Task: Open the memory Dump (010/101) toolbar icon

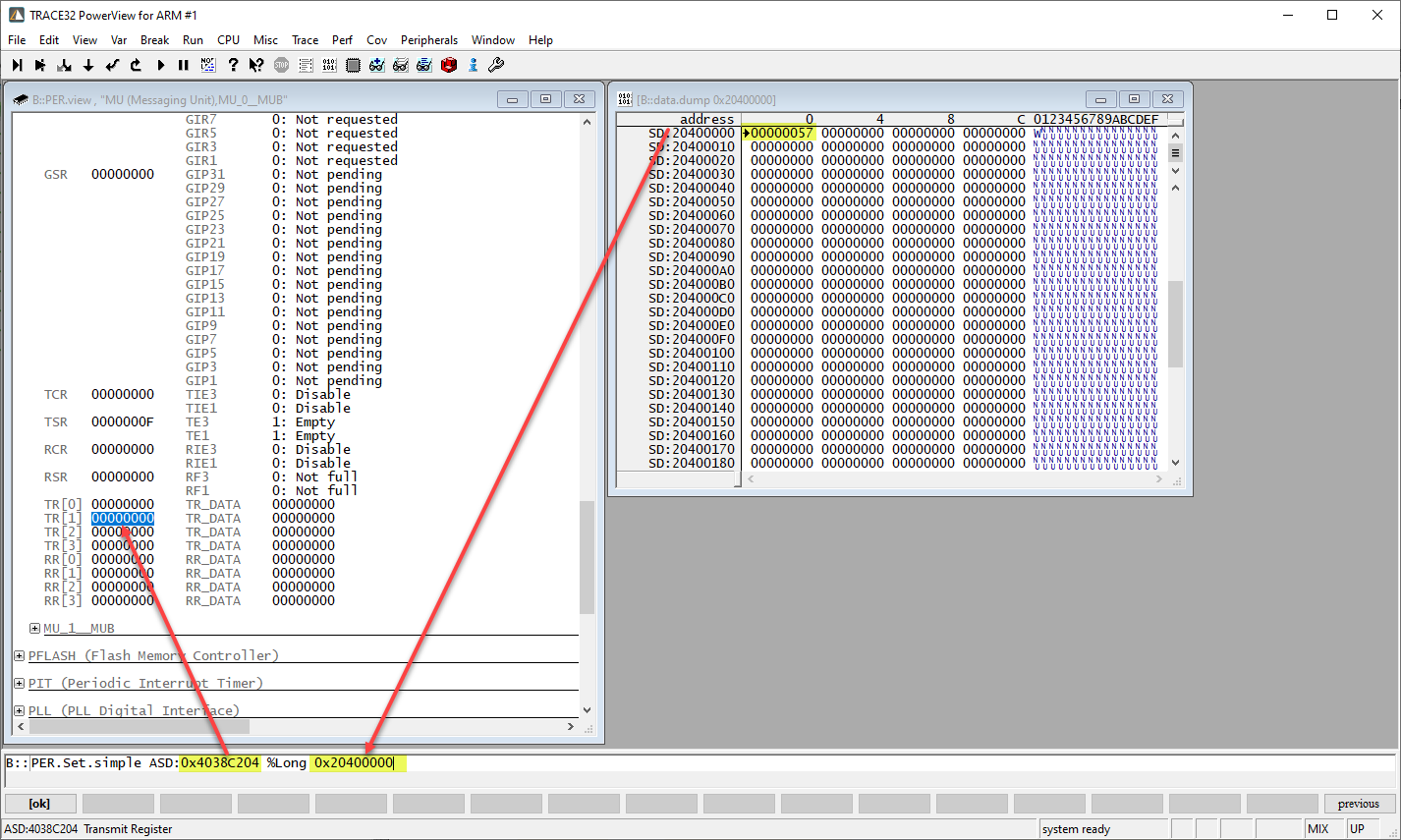Action: point(331,65)
